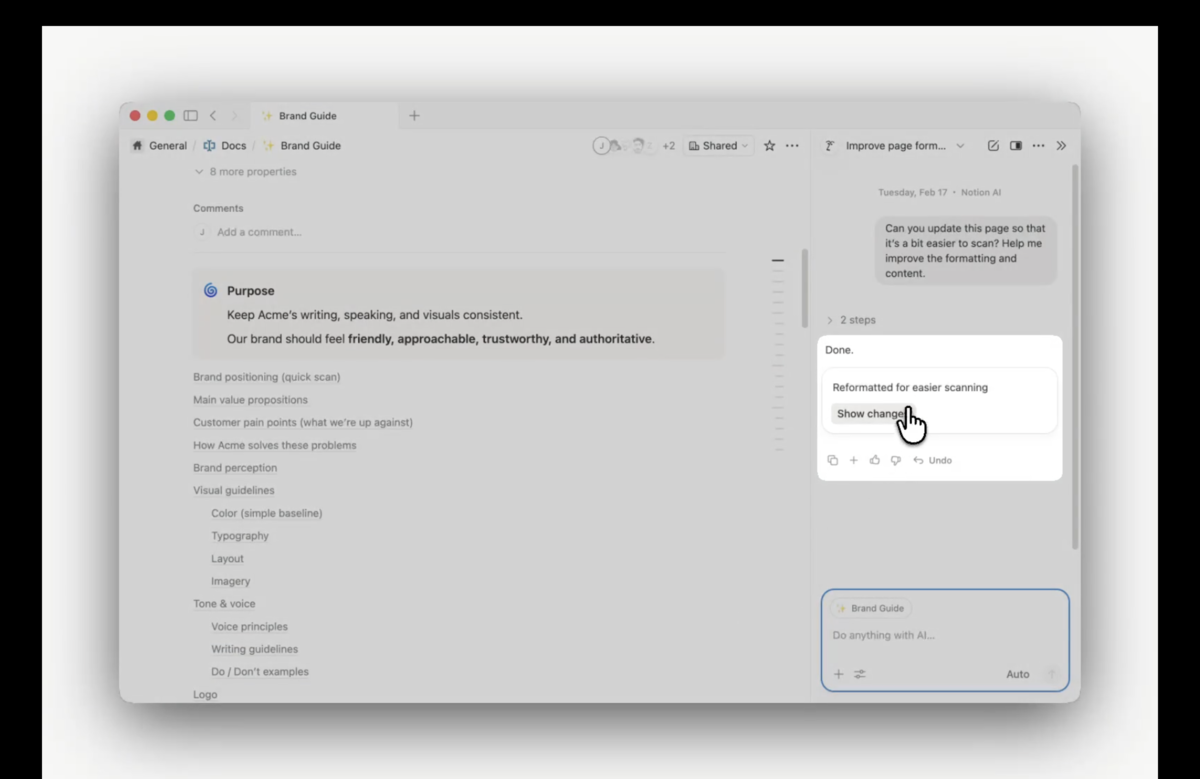This screenshot has height=779, width=1200.
Task: Jump to How Acme solves these problems
Action: click(x=275, y=445)
